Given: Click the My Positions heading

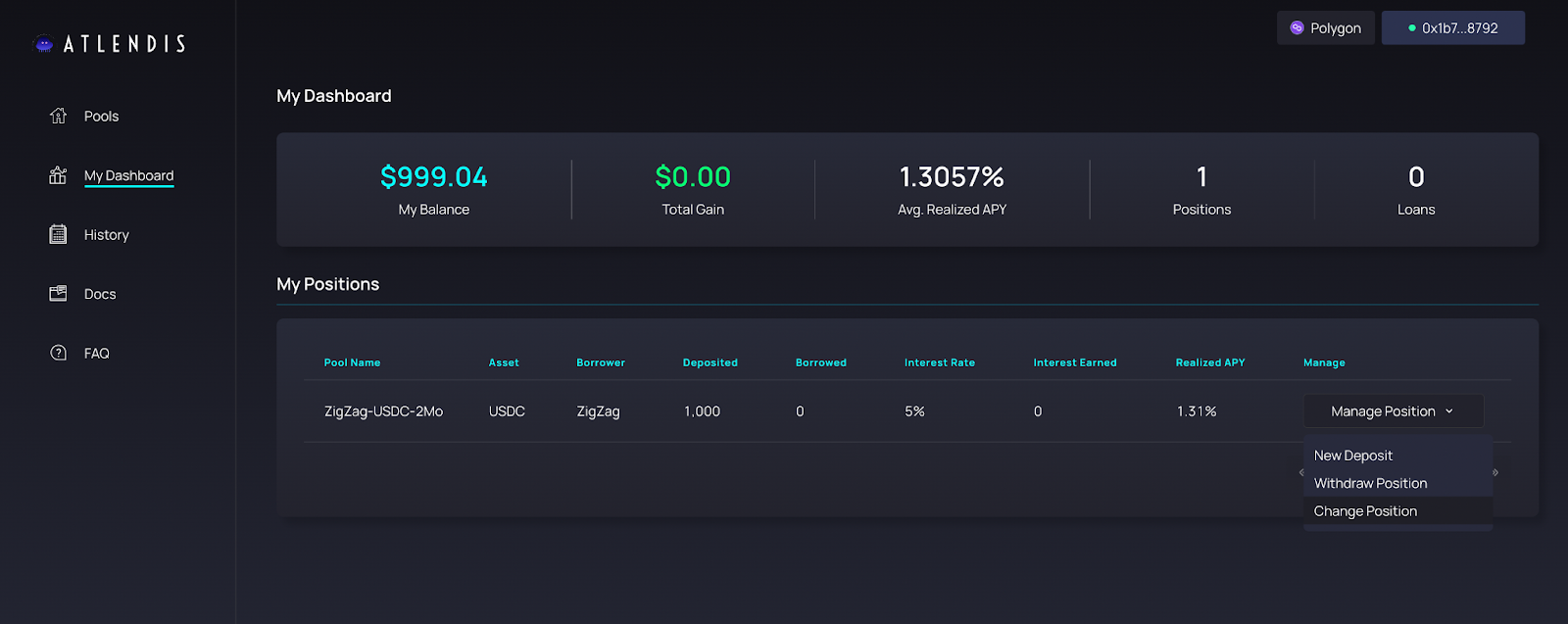Looking at the screenshot, I should point(327,284).
